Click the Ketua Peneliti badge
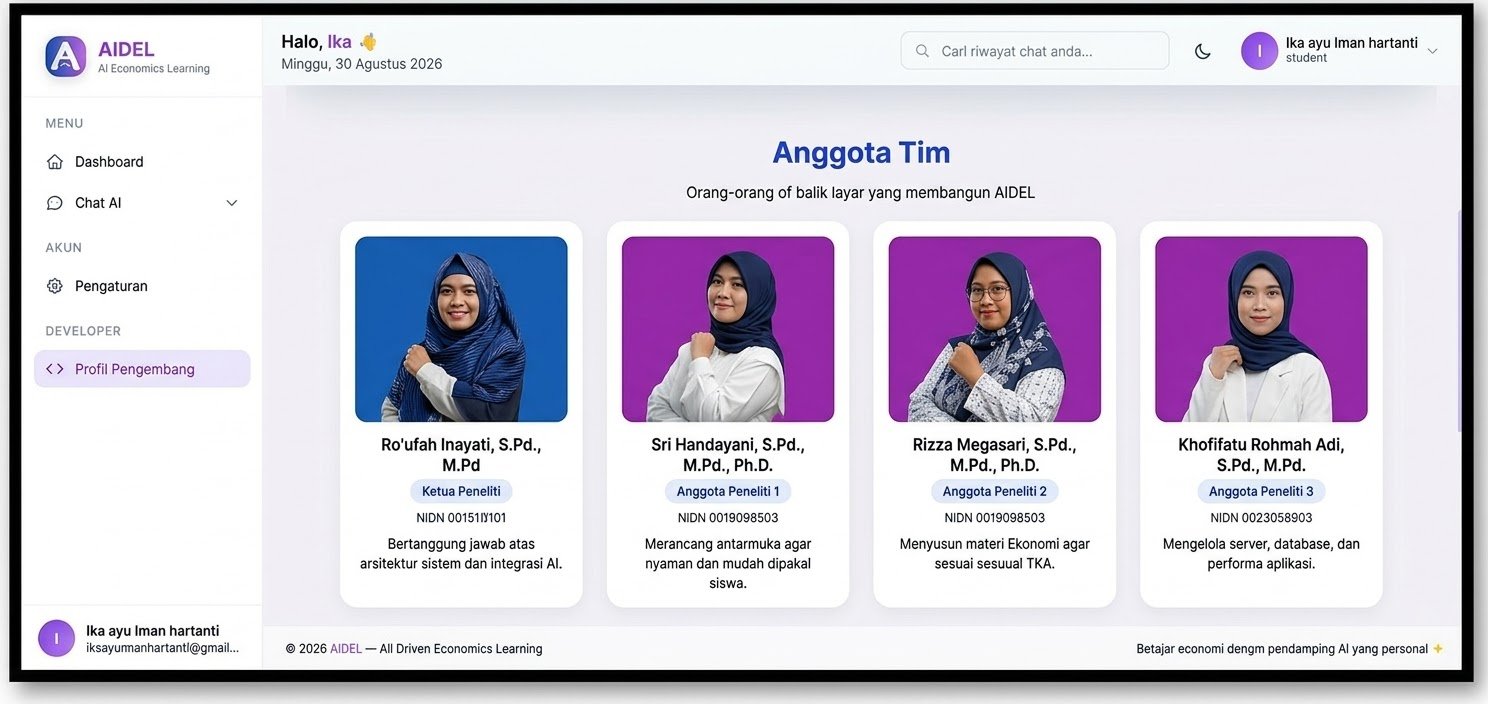The width and height of the screenshot is (1488, 704). click(x=461, y=491)
